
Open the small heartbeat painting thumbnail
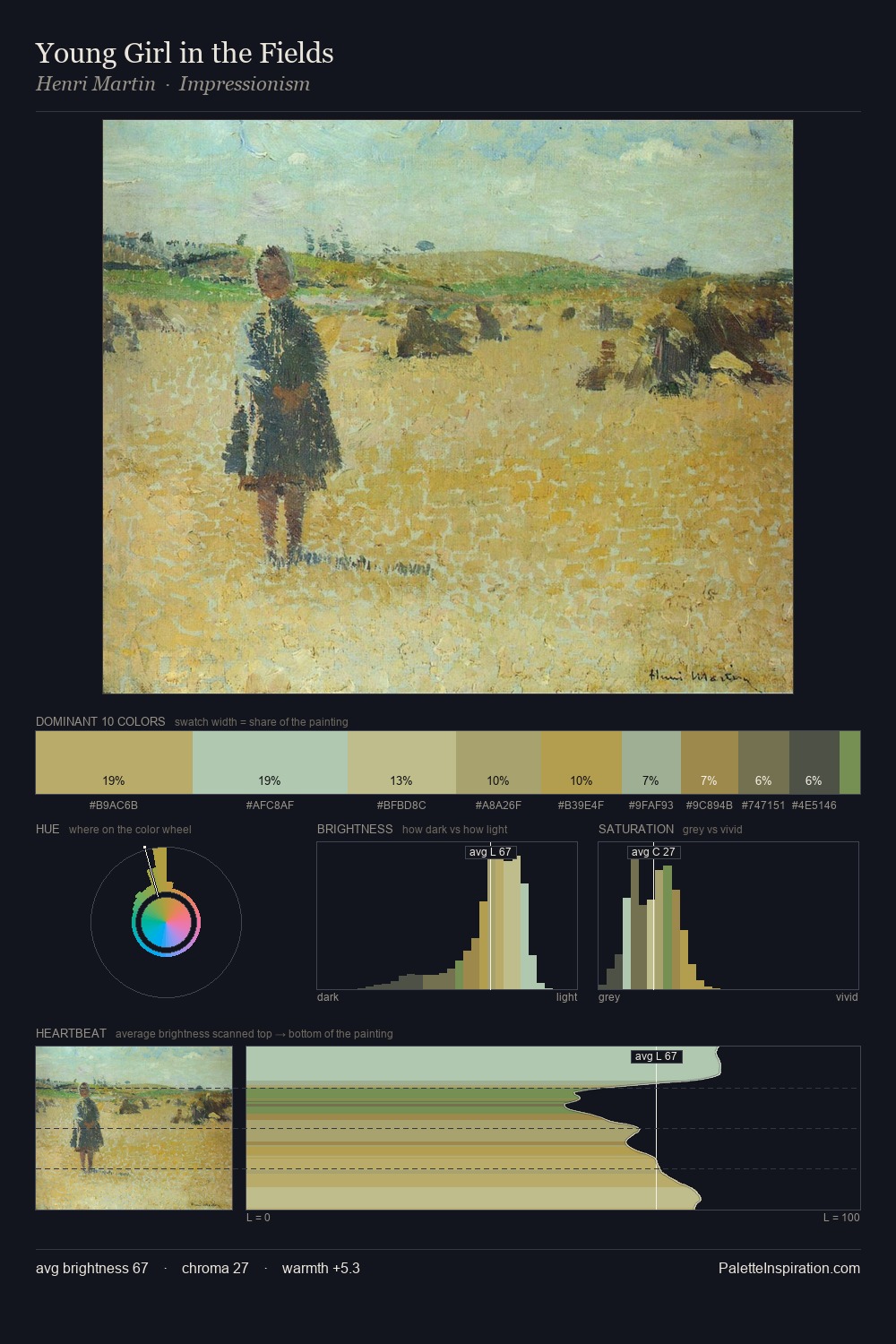pyautogui.click(x=134, y=1128)
